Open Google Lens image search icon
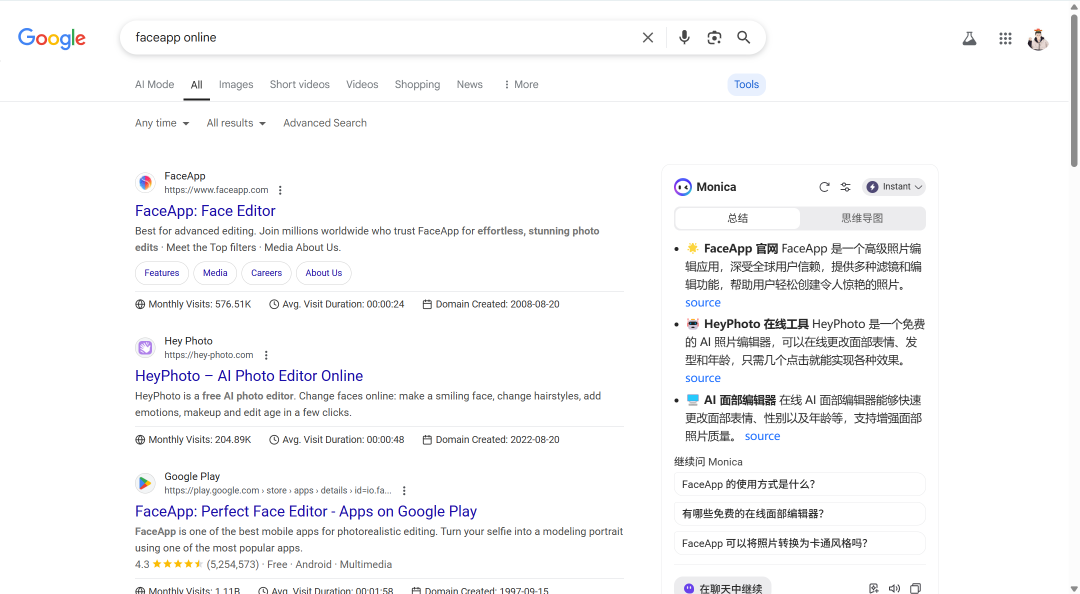 714,37
